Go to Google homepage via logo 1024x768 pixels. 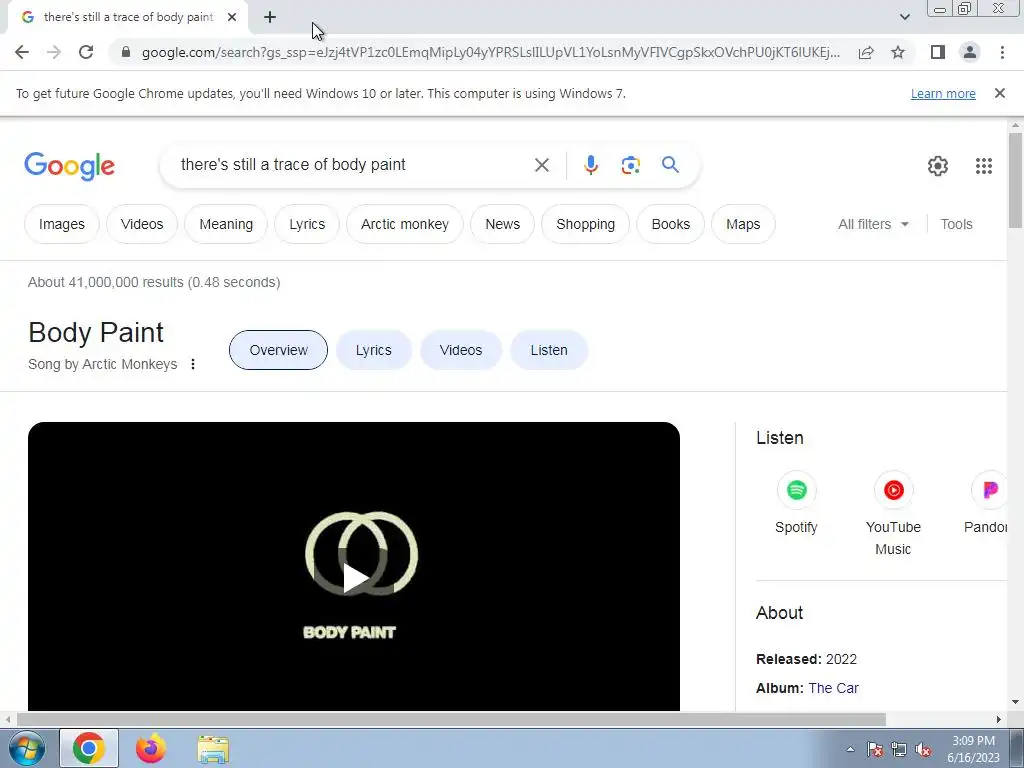(69, 166)
